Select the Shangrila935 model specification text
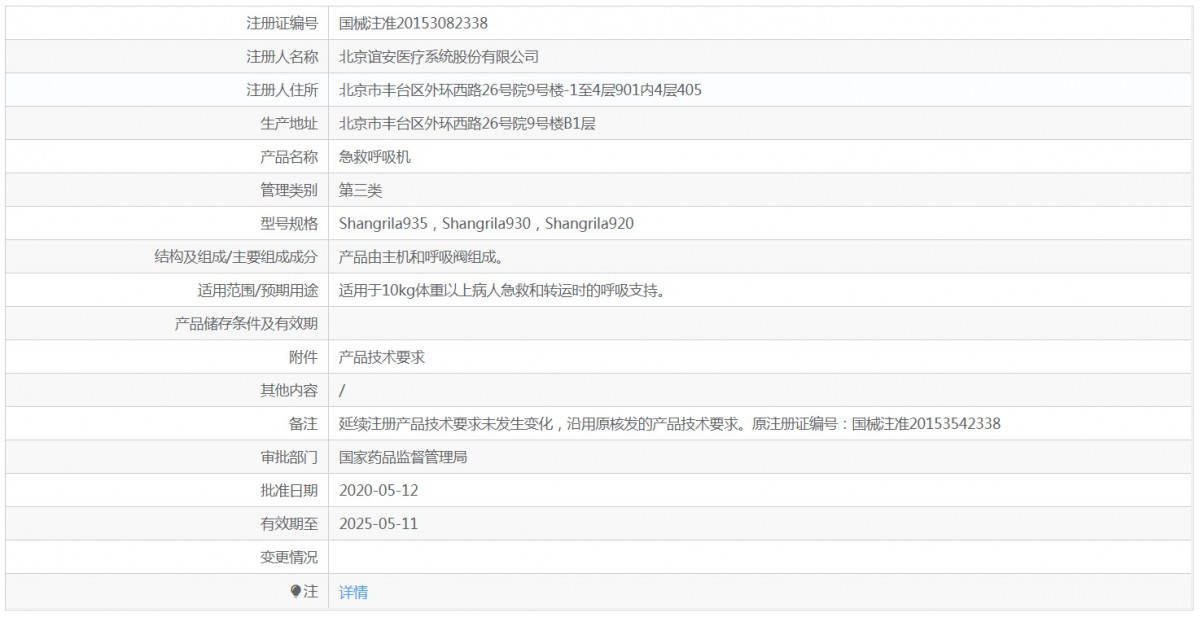Image resolution: width=1200 pixels, height=617 pixels. [x=486, y=224]
